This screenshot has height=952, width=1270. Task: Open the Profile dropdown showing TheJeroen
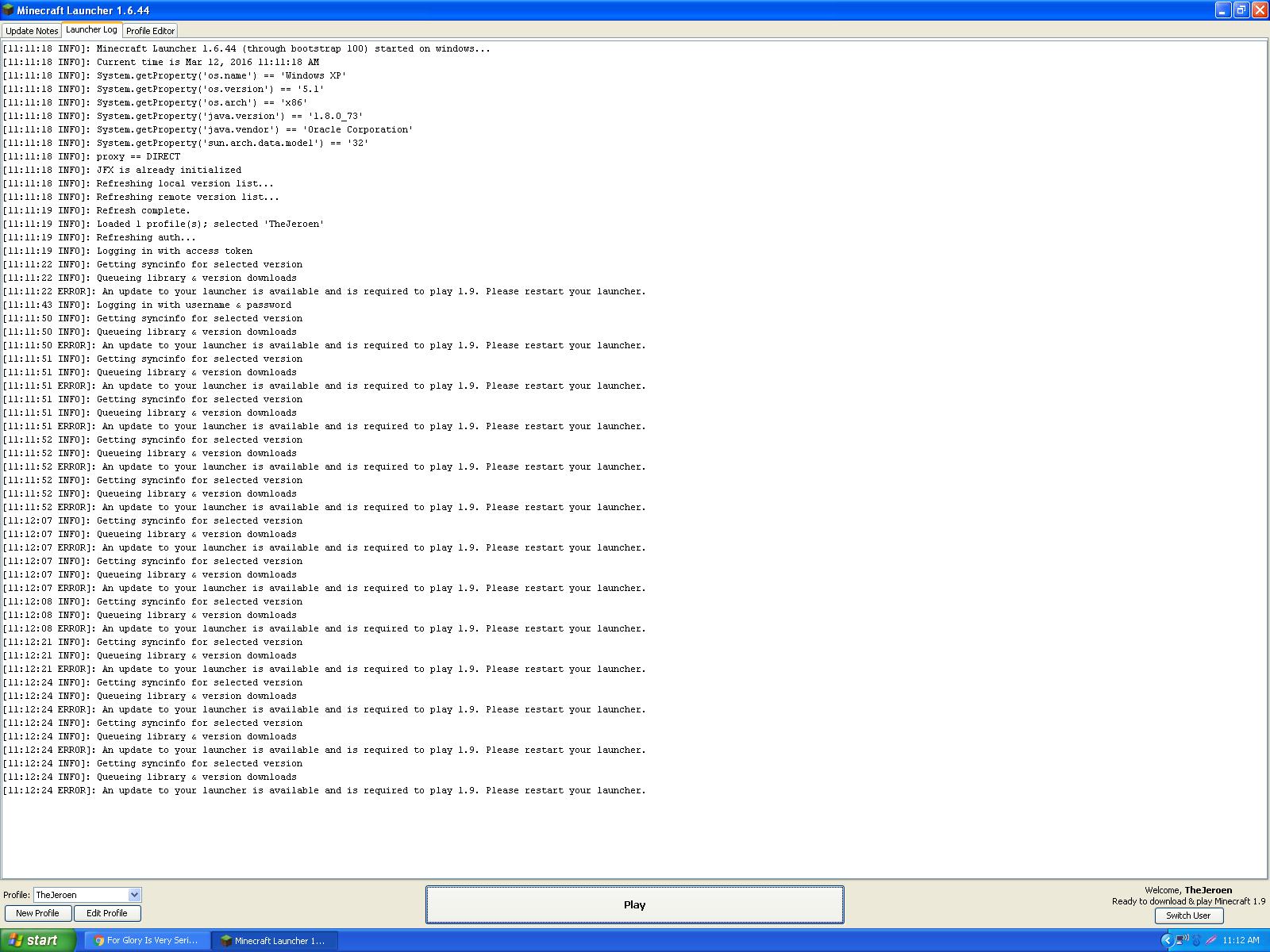point(87,895)
